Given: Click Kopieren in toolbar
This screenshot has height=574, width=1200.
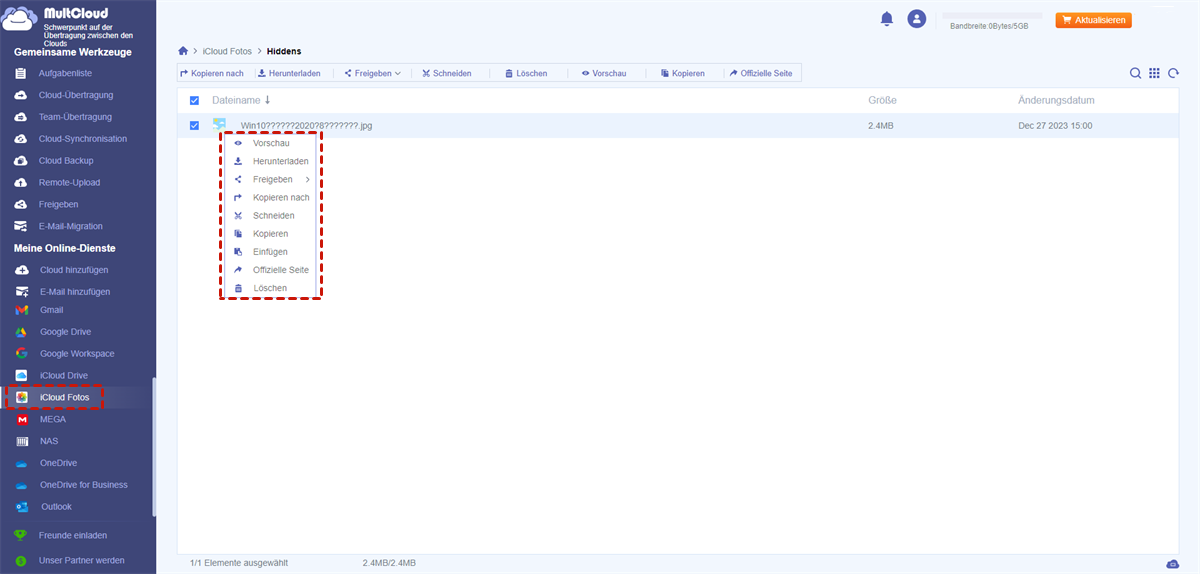Looking at the screenshot, I should [x=683, y=73].
